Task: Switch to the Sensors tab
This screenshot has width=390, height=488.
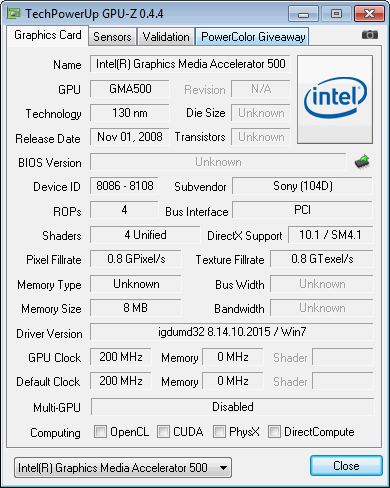Action: [x=112, y=37]
